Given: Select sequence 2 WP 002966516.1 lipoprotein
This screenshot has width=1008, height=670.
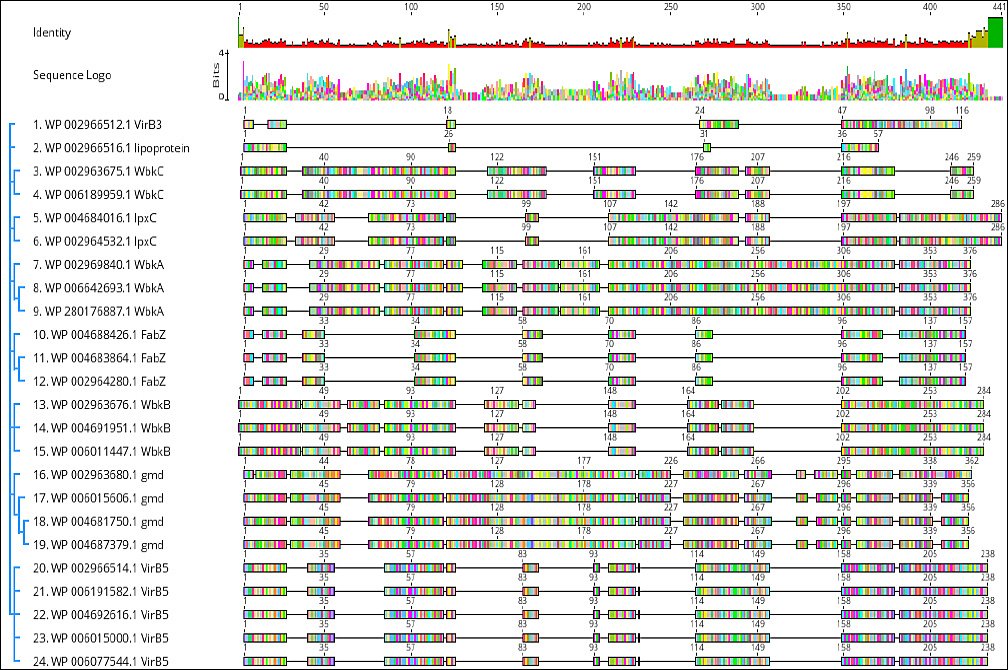Looking at the screenshot, I should pos(111,148).
